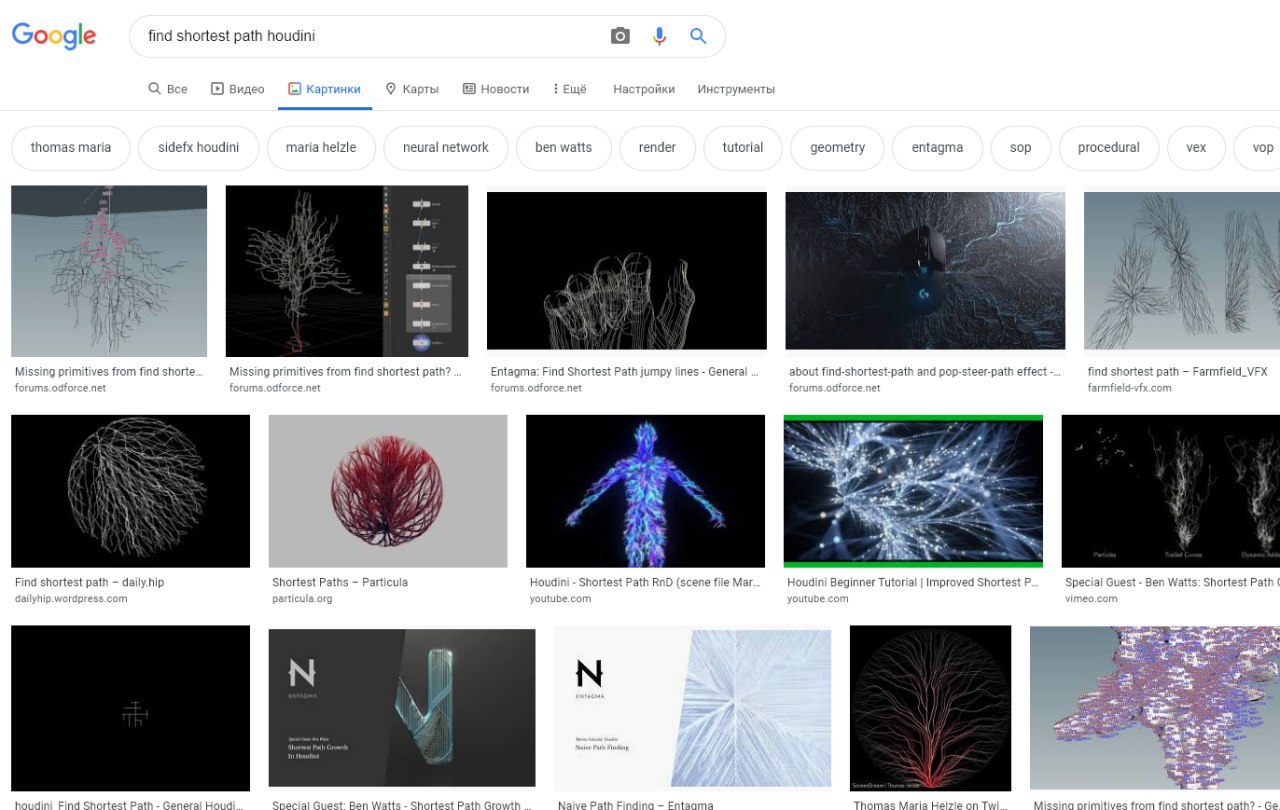Switch to the Карты tab

click(x=412, y=89)
